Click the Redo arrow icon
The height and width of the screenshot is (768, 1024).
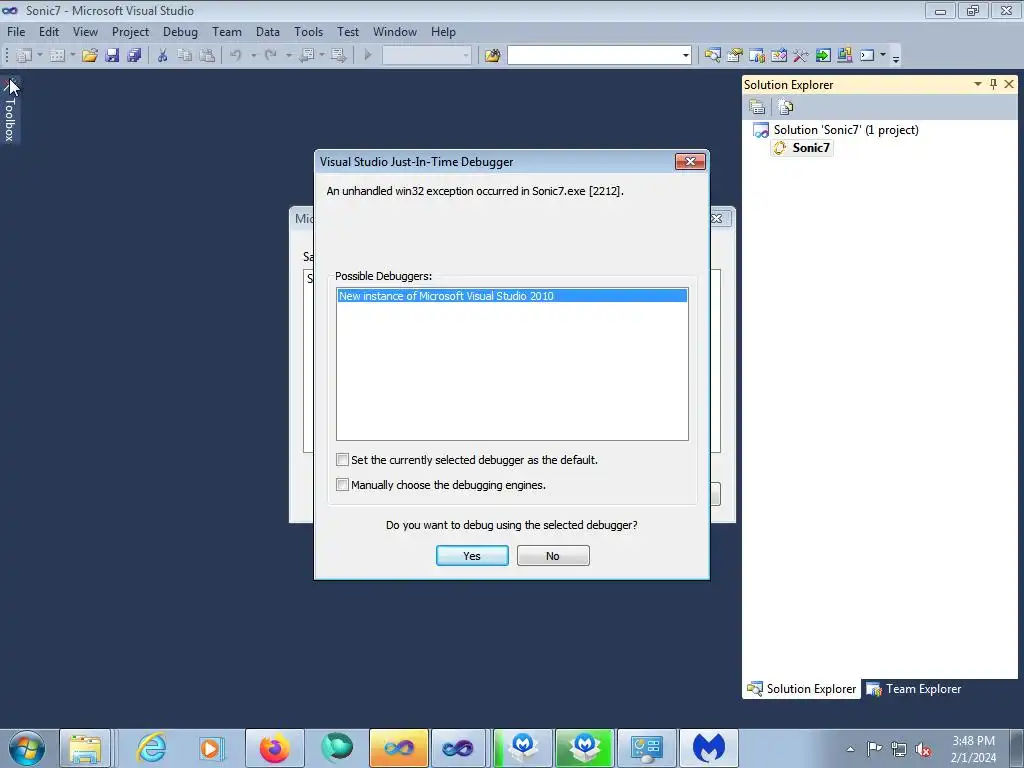(270, 56)
